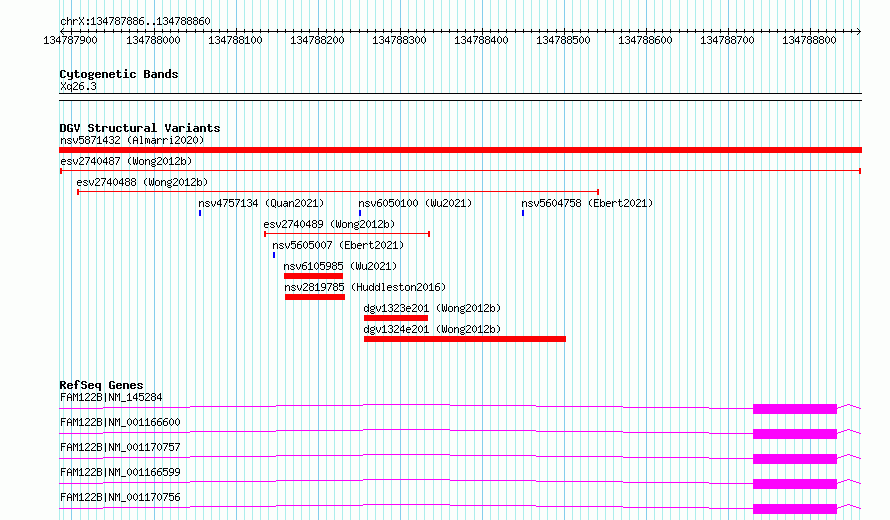
Task: Click the magenta exon block of NM_145284
Action: coord(795,409)
